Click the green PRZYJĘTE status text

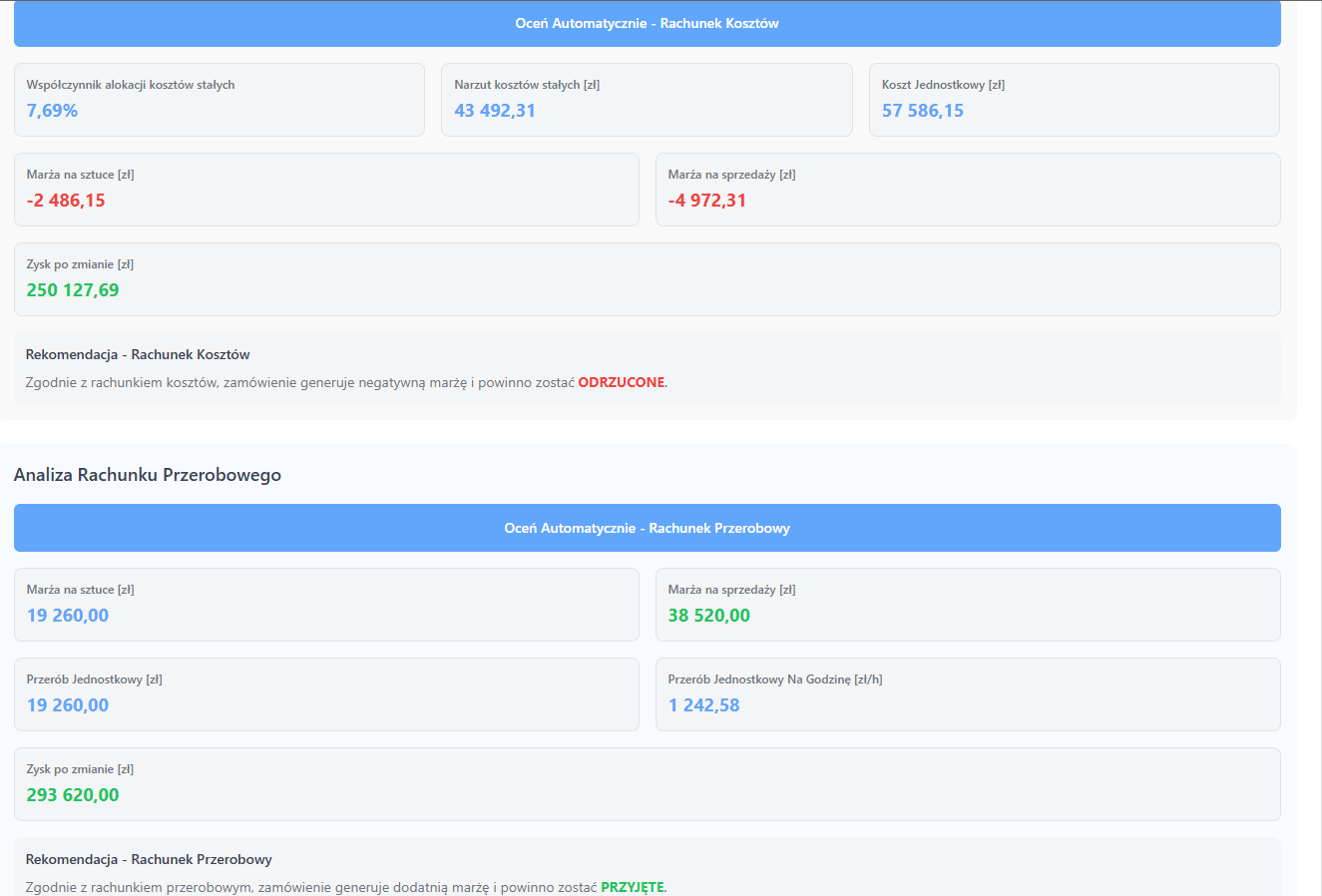click(632, 887)
